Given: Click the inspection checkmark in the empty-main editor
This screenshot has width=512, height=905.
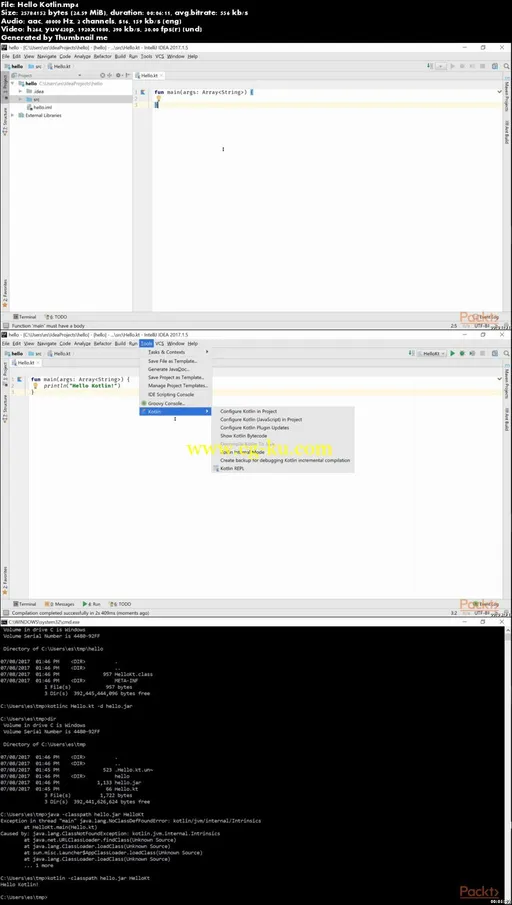Looking at the screenshot, I should [x=500, y=92].
